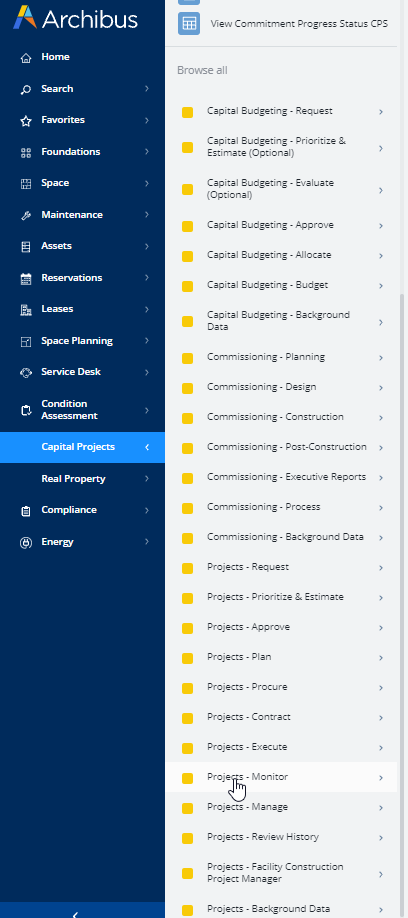The width and height of the screenshot is (408, 918).
Task: Click the Energy plug icon
Action: (x=25, y=542)
